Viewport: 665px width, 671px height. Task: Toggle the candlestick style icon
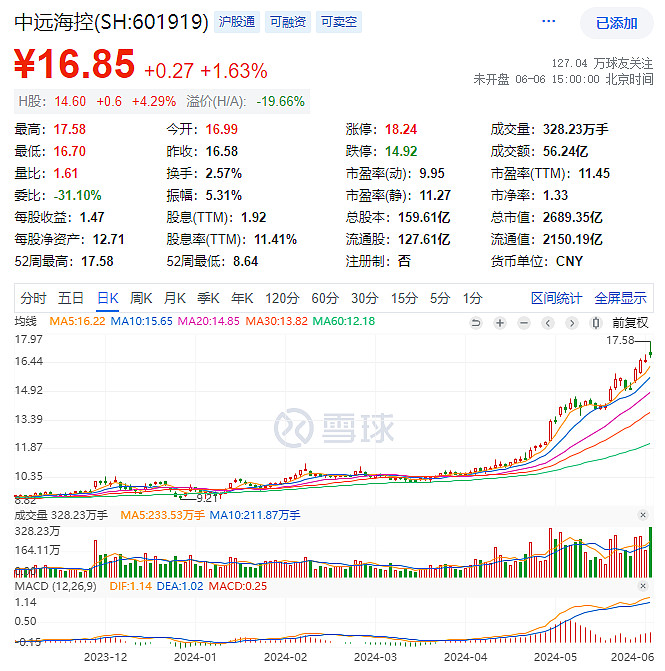coord(596,323)
